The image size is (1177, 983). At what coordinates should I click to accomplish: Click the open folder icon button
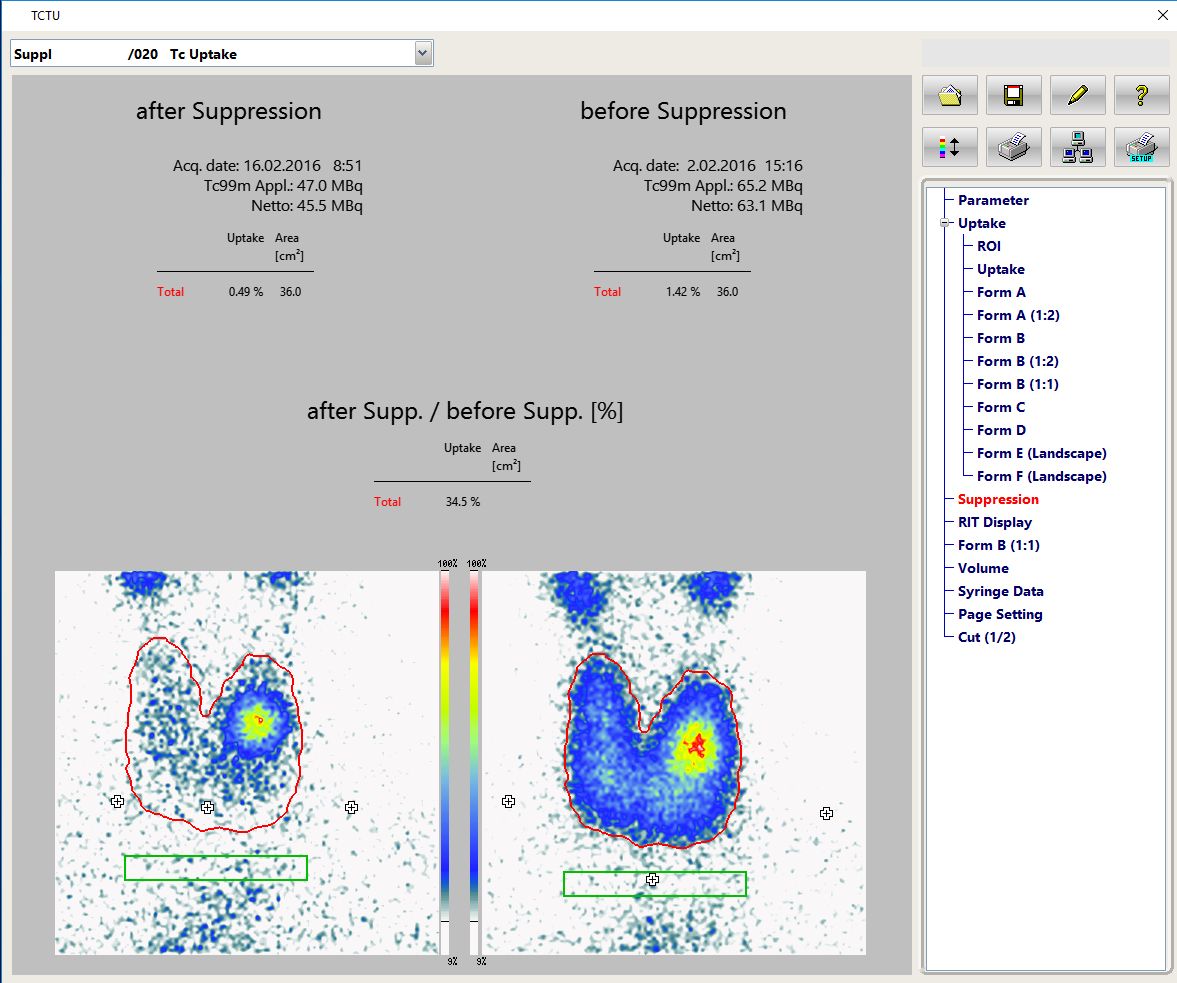950,95
